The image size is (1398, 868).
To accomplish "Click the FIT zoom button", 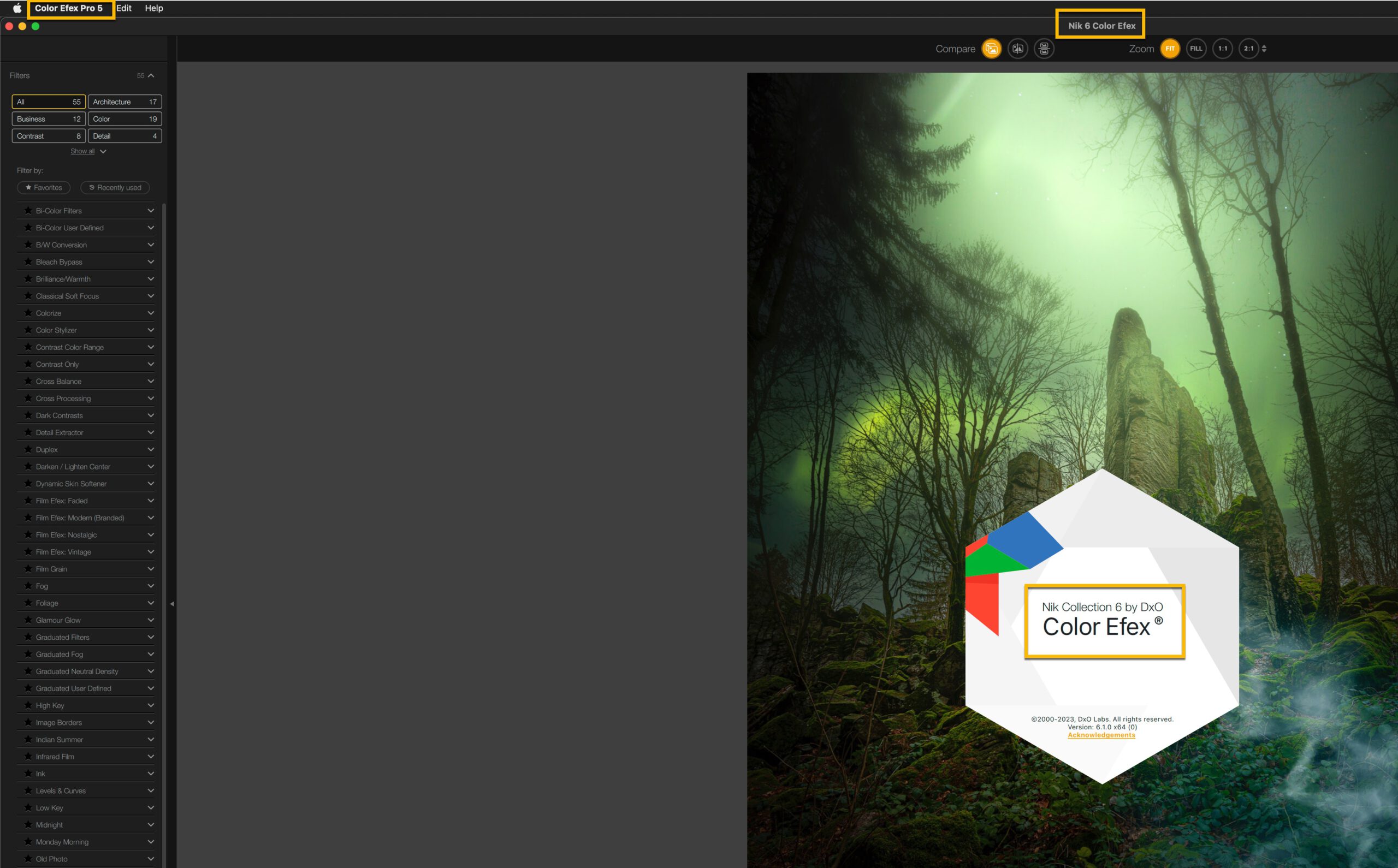I will point(1170,49).
